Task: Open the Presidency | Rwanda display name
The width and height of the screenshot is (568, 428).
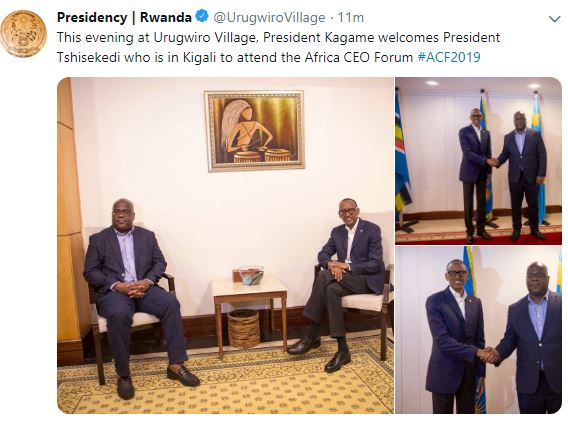Action: [124, 17]
